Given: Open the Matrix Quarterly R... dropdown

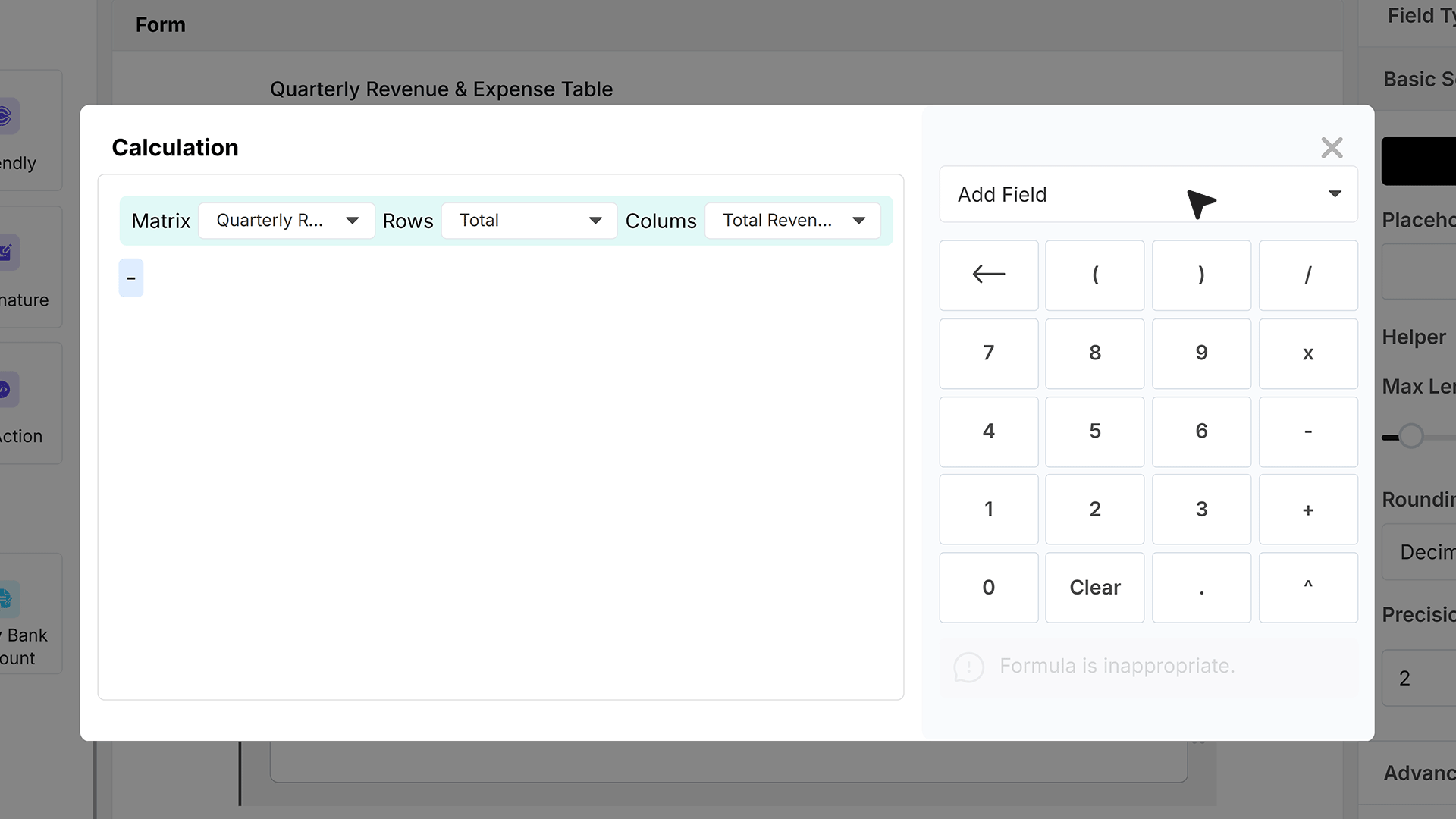Looking at the screenshot, I should 287,221.
